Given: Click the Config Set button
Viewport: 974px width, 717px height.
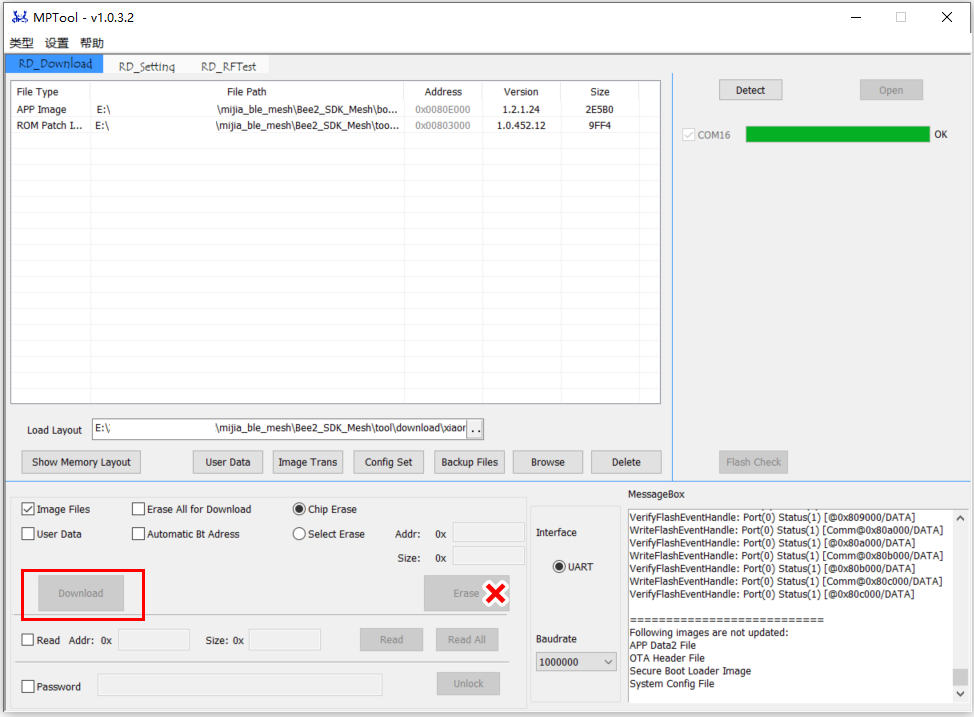Looking at the screenshot, I should point(388,462).
